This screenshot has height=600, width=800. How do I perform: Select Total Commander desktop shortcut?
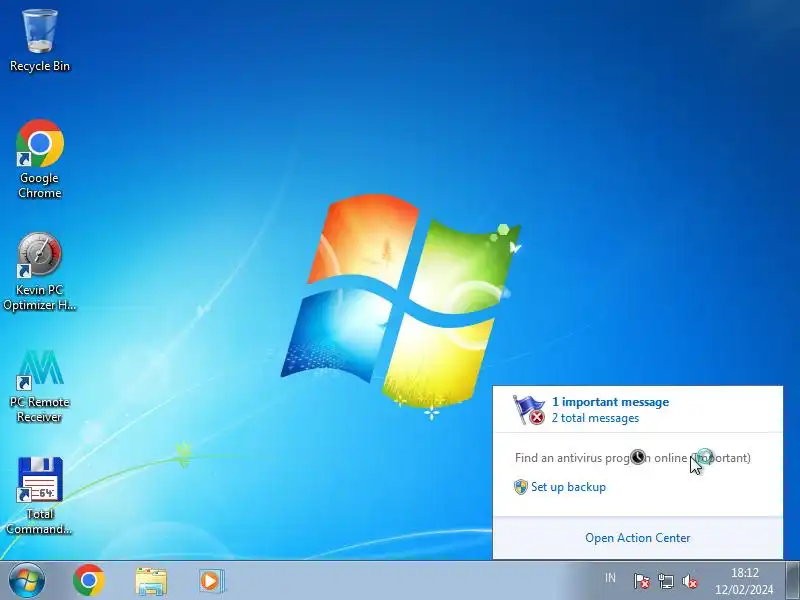(x=40, y=496)
